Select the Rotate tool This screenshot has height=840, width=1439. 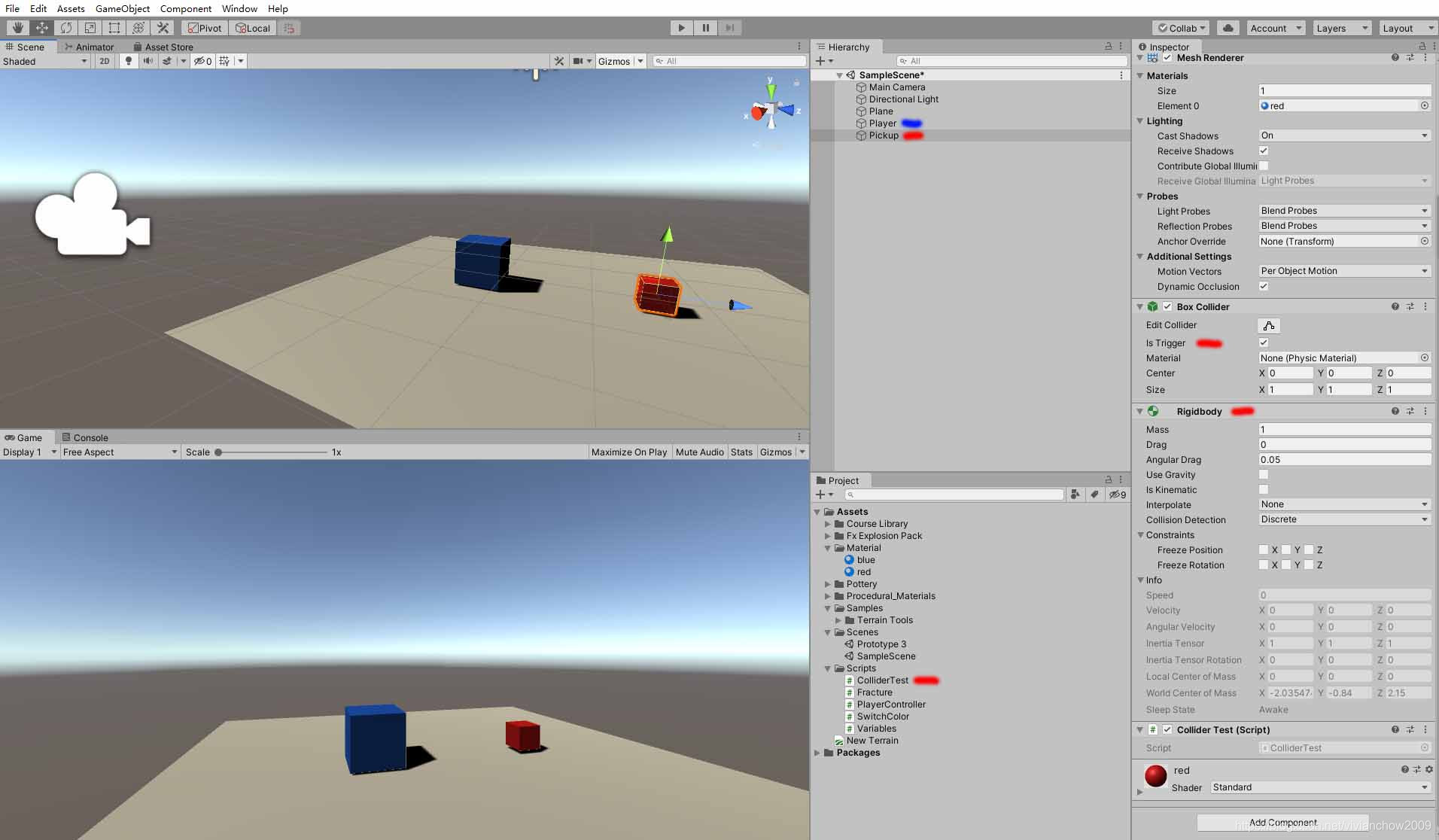coord(66,28)
